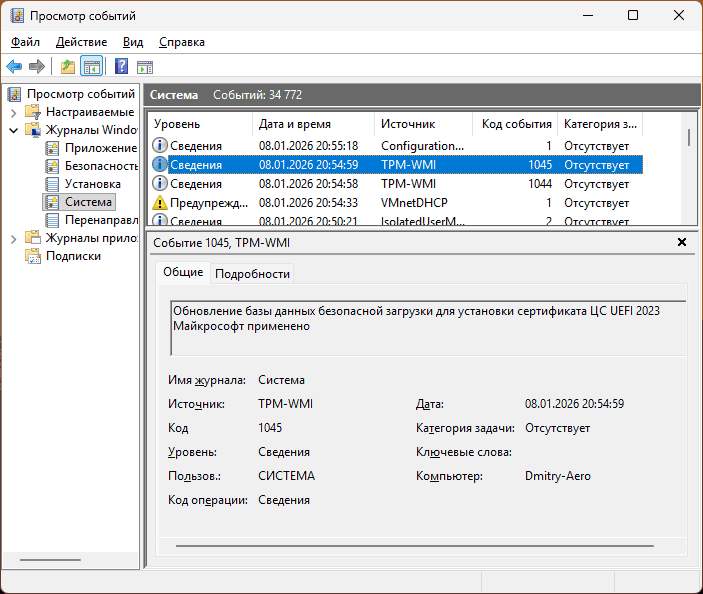Close event preview pane with X
The height and width of the screenshot is (594, 703).
[x=682, y=242]
